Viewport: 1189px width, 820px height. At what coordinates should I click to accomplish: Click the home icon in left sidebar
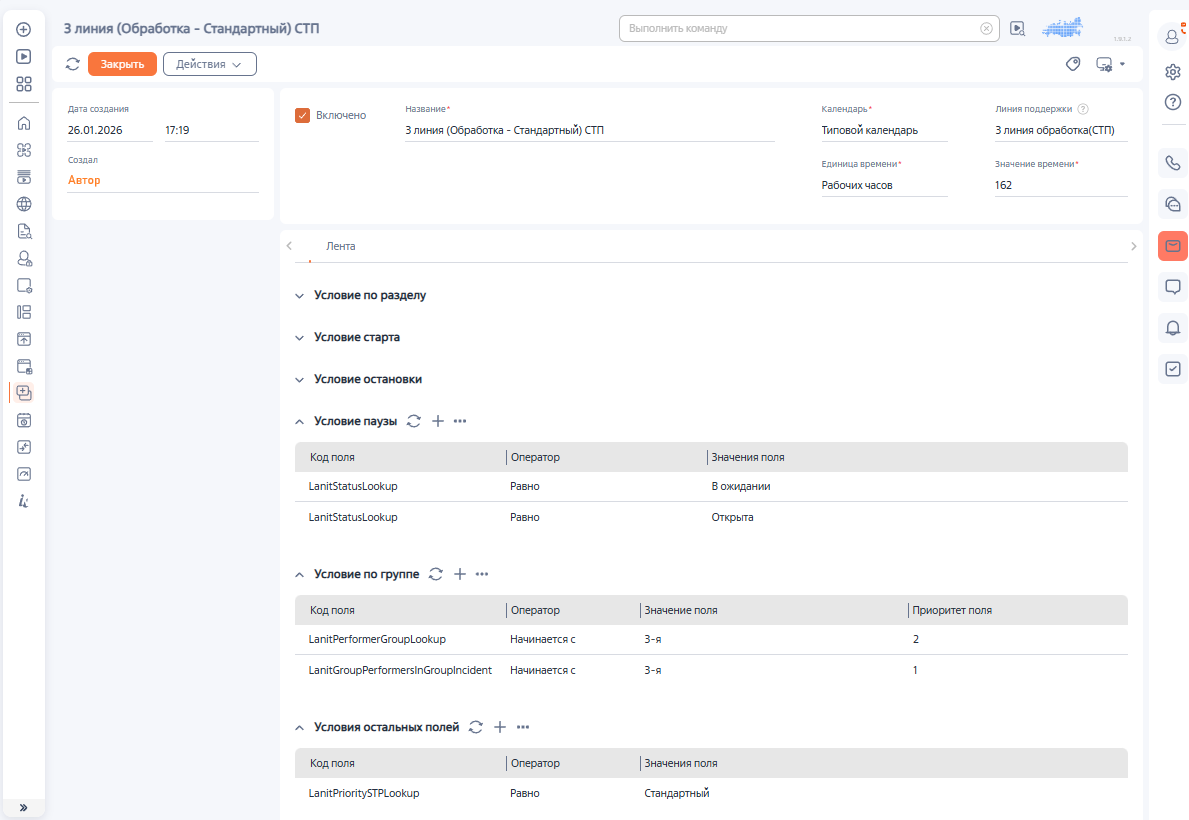24,123
